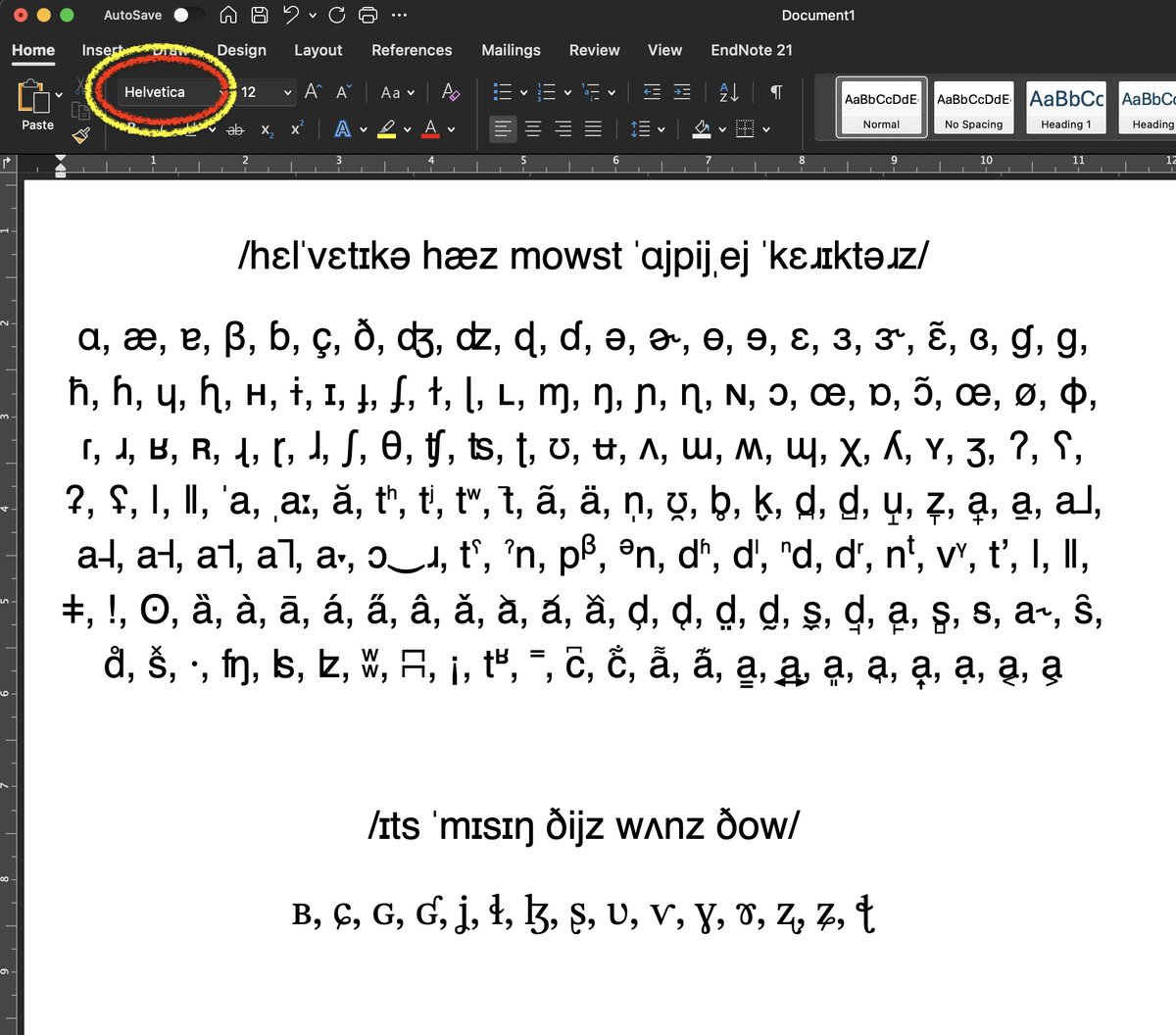
Task: Open the Mailings tab
Action: tap(511, 50)
